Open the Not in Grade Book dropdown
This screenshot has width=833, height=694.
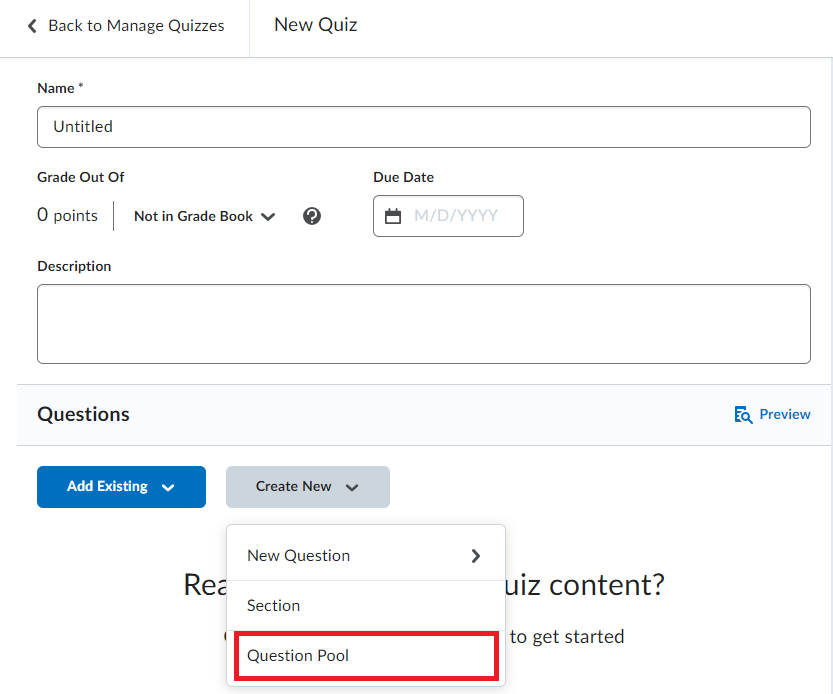204,216
